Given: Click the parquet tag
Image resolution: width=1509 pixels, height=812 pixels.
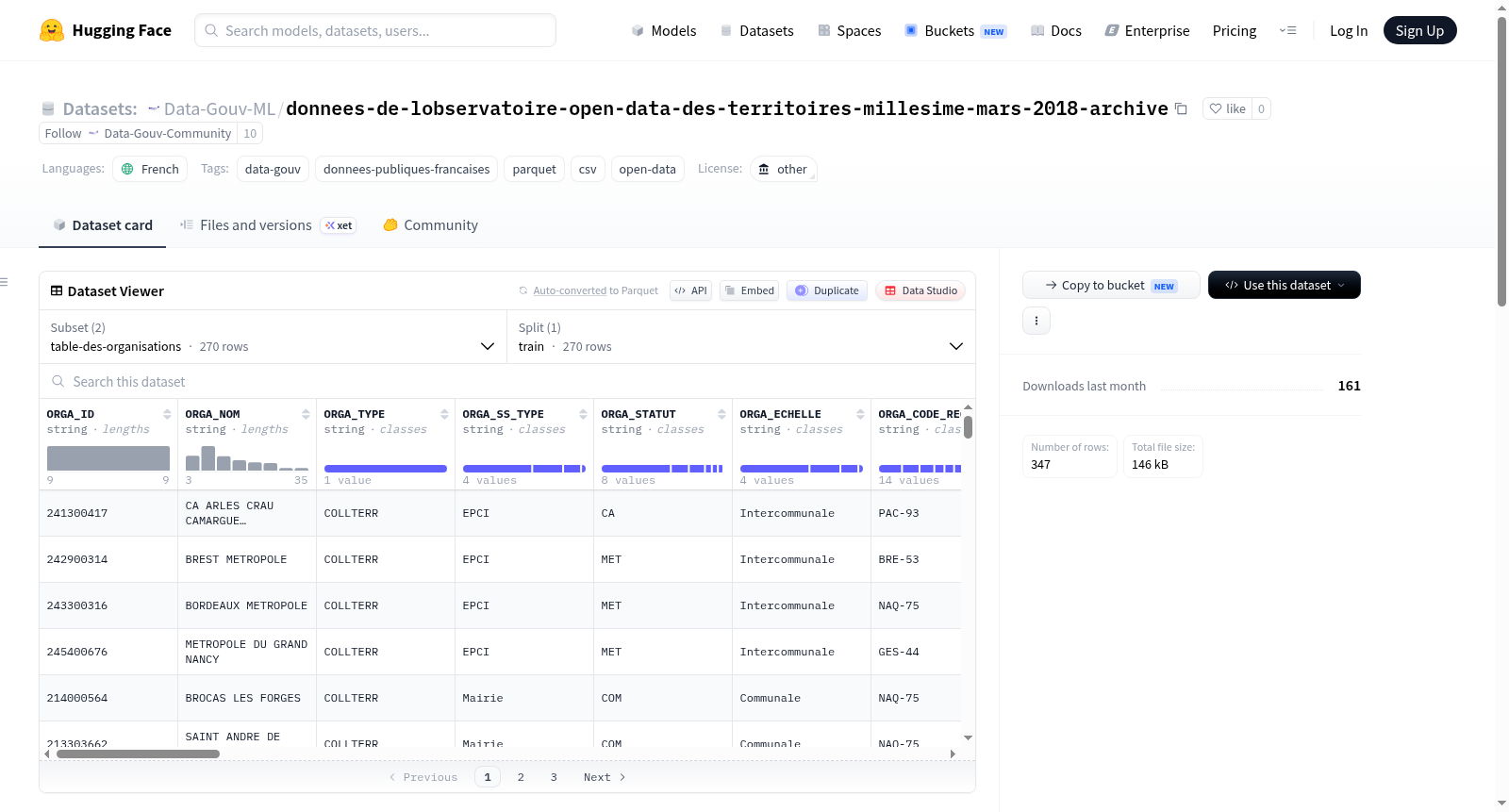Looking at the screenshot, I should click(534, 169).
